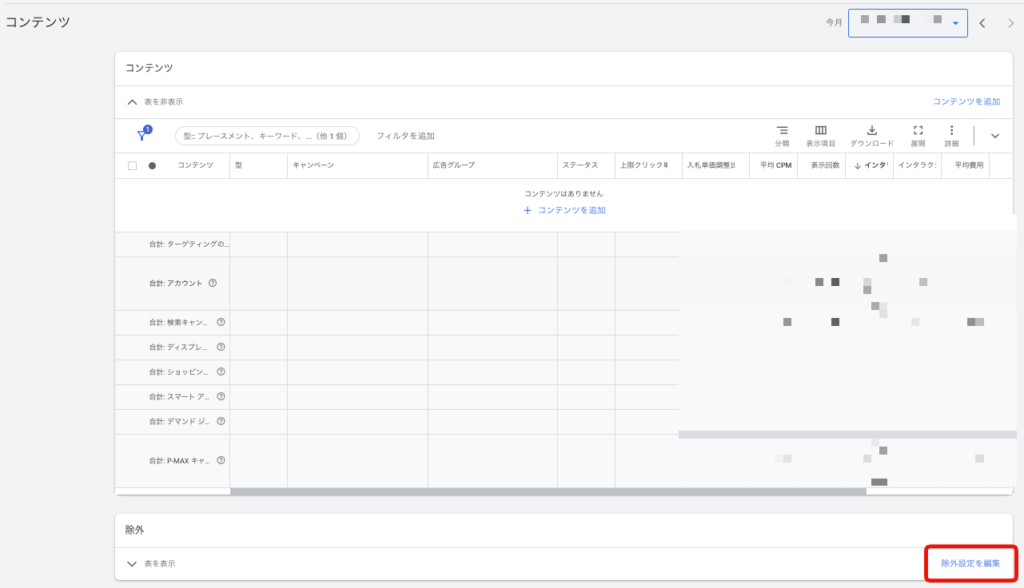Click the filter funnel icon
Screen dimensions: 1024x588
point(143,135)
